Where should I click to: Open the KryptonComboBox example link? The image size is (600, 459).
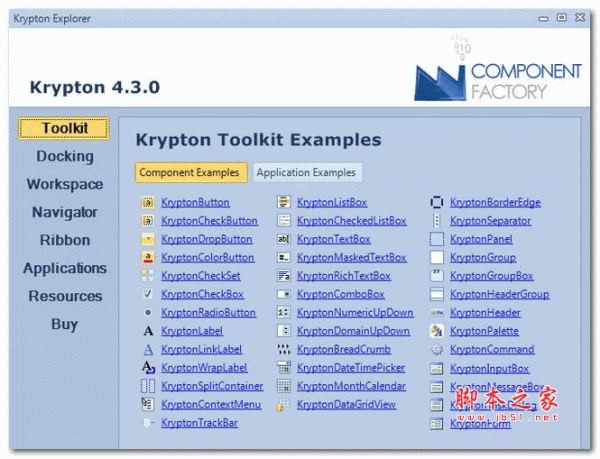[x=341, y=294]
